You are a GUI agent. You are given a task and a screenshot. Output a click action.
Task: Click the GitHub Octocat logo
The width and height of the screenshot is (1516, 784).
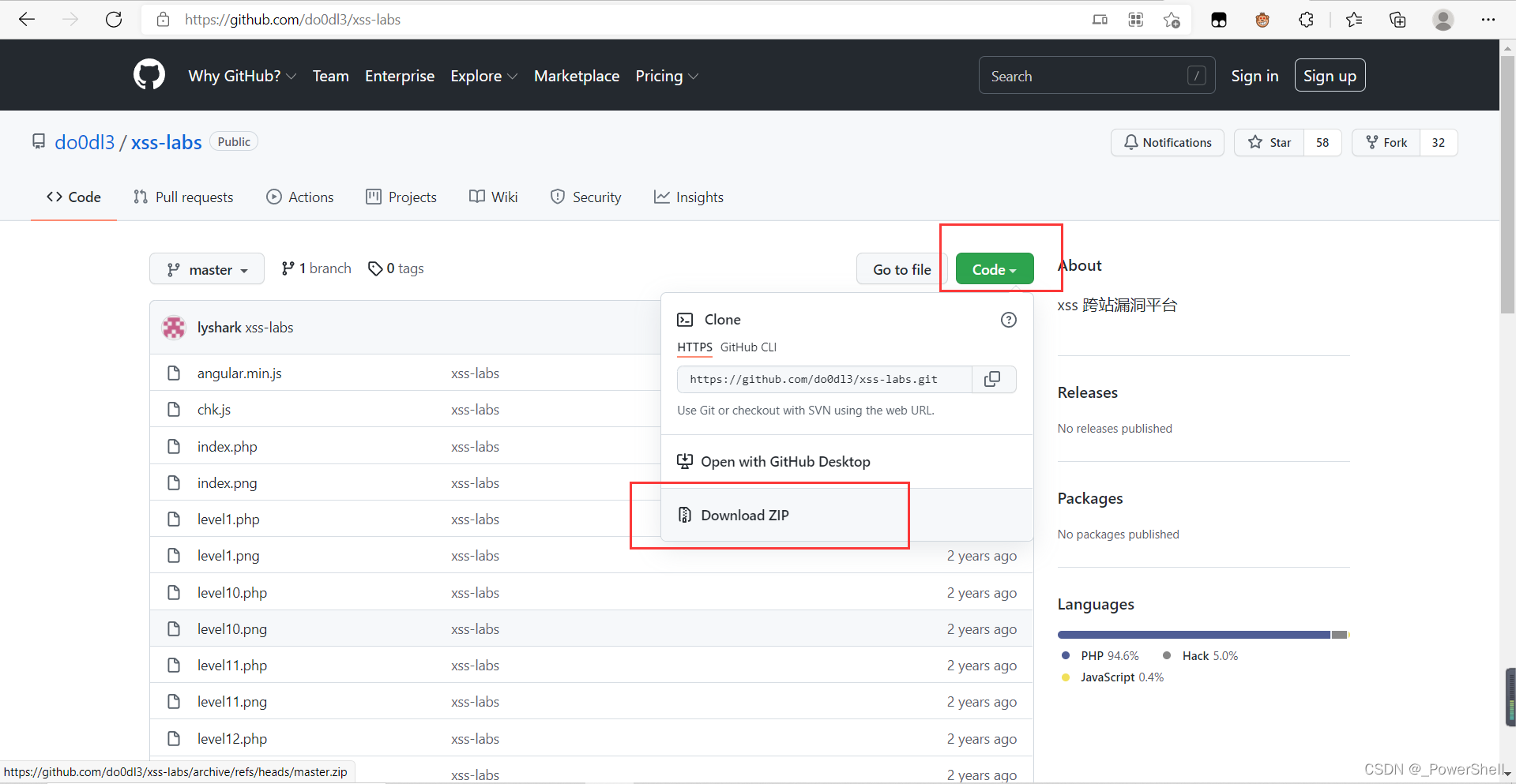[149, 75]
